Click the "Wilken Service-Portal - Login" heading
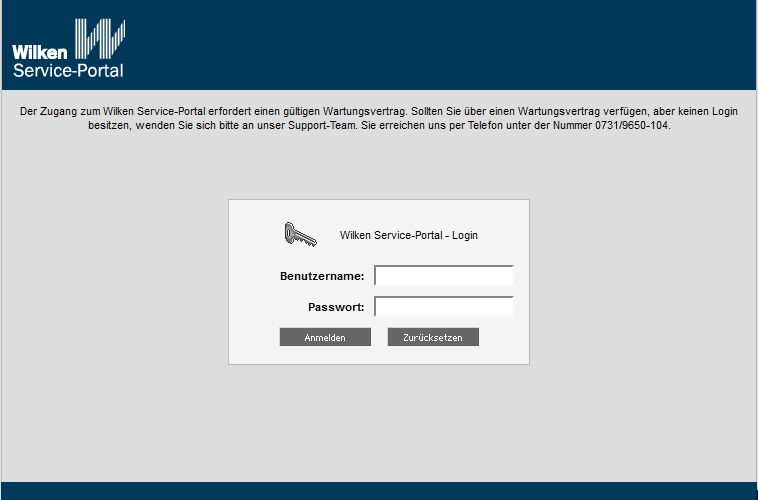758x500 pixels. [408, 236]
